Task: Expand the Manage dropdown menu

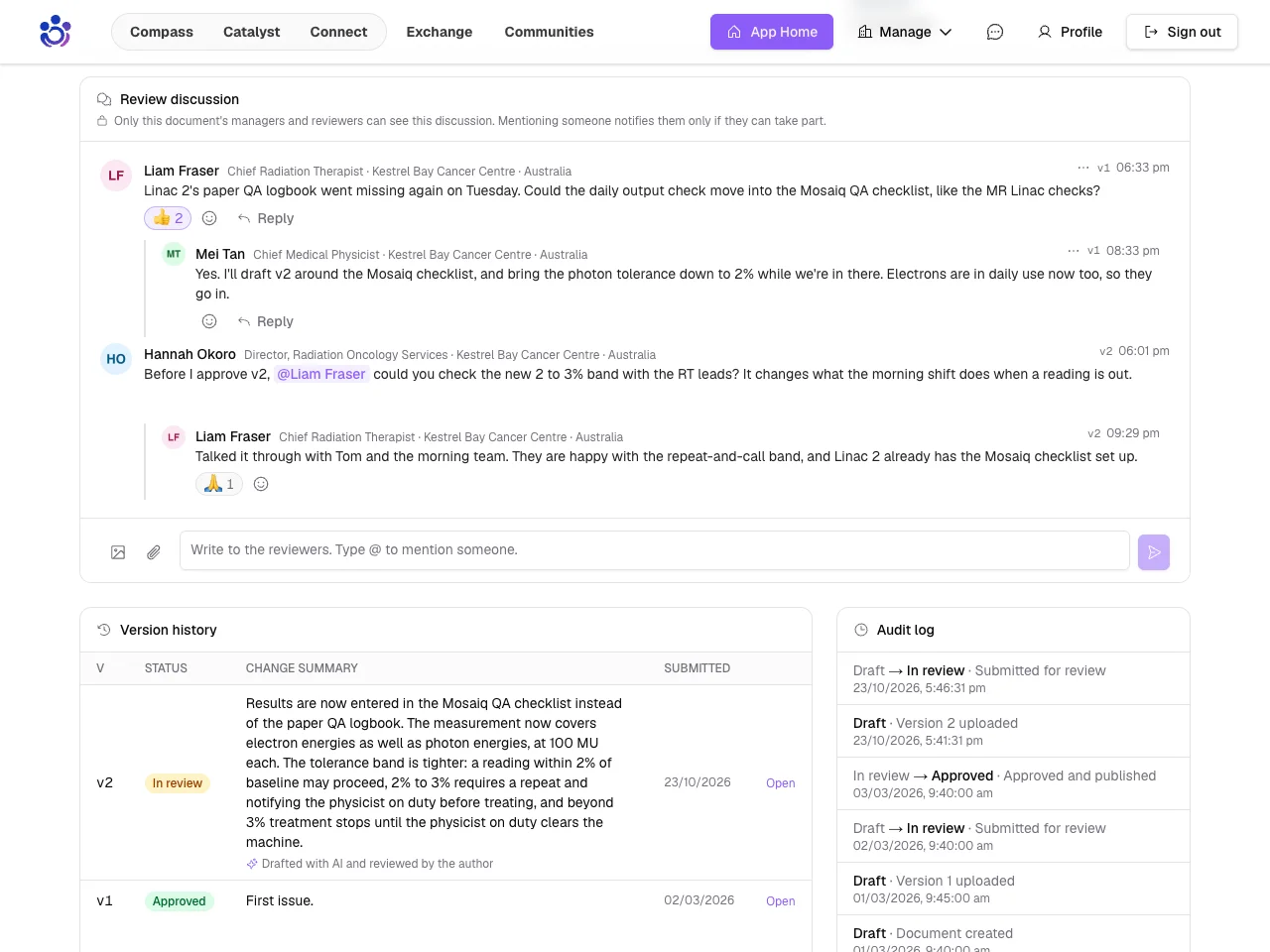Action: click(x=905, y=32)
